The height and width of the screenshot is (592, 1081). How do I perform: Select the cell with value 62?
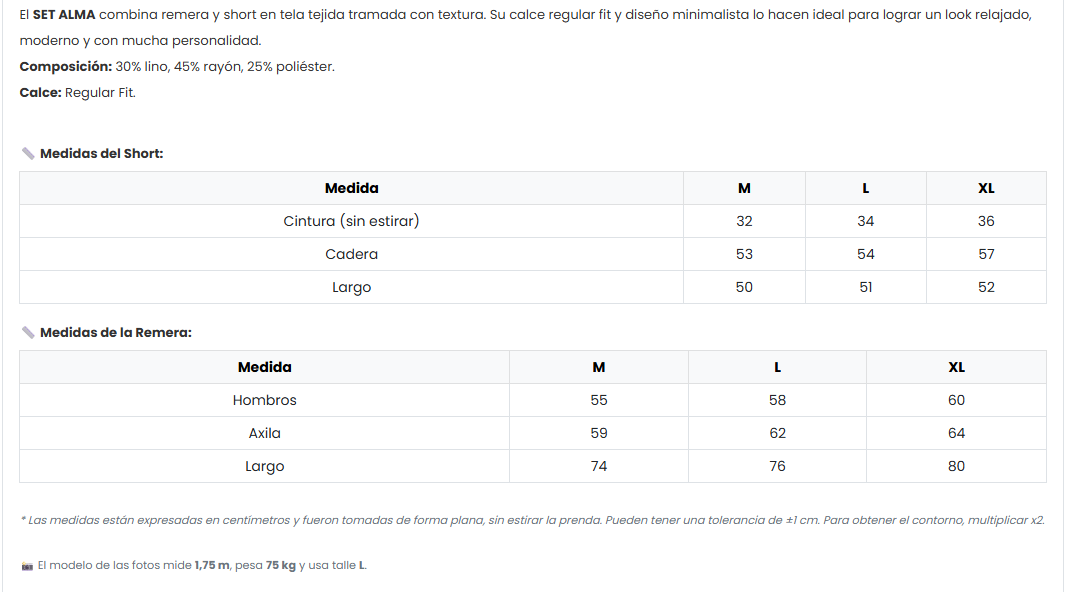pos(778,433)
